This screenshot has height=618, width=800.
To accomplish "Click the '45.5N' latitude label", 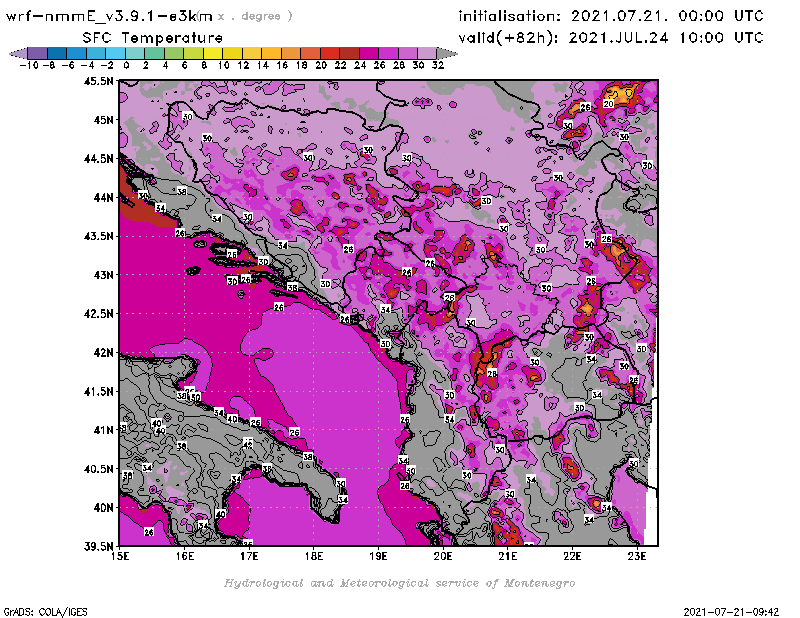I will (98, 81).
